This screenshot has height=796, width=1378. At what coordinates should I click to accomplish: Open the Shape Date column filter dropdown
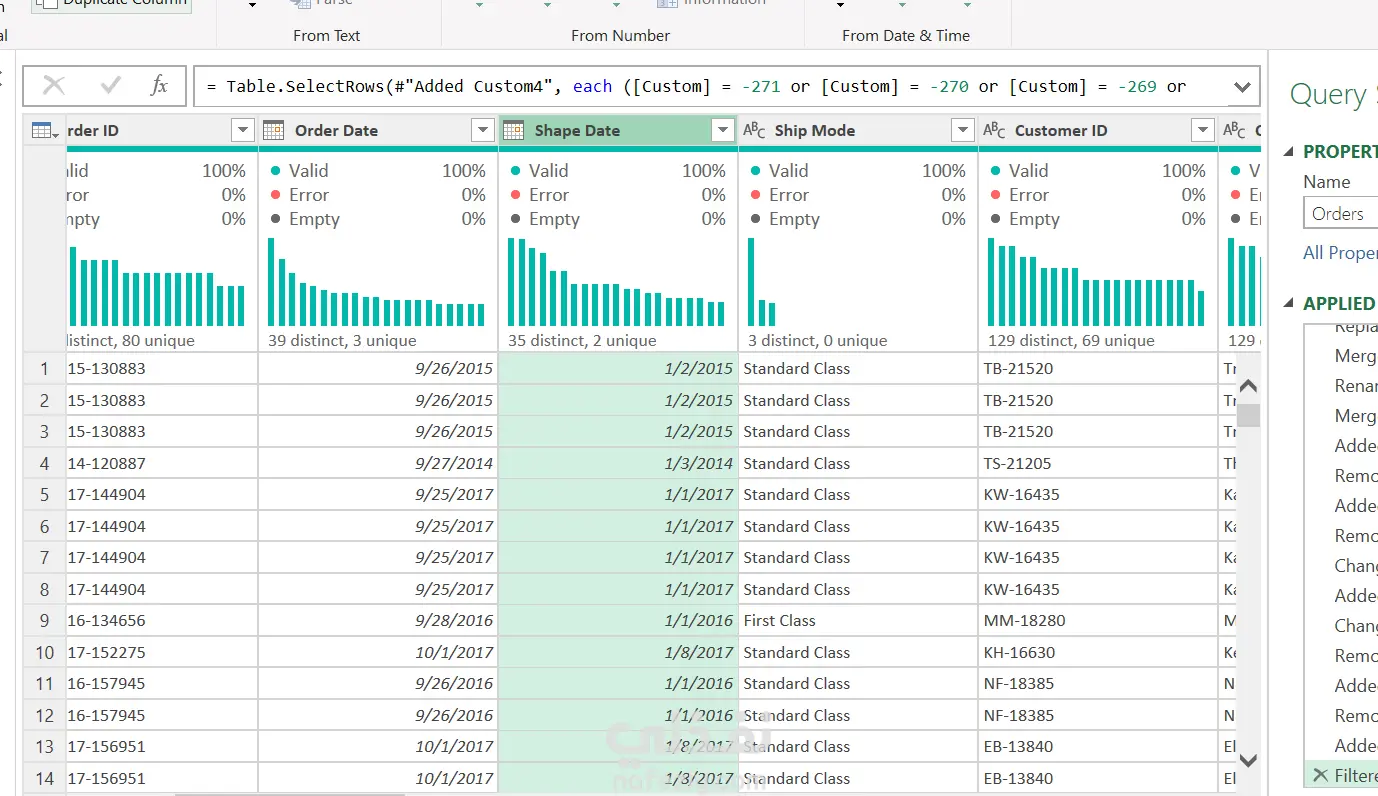click(x=722, y=131)
